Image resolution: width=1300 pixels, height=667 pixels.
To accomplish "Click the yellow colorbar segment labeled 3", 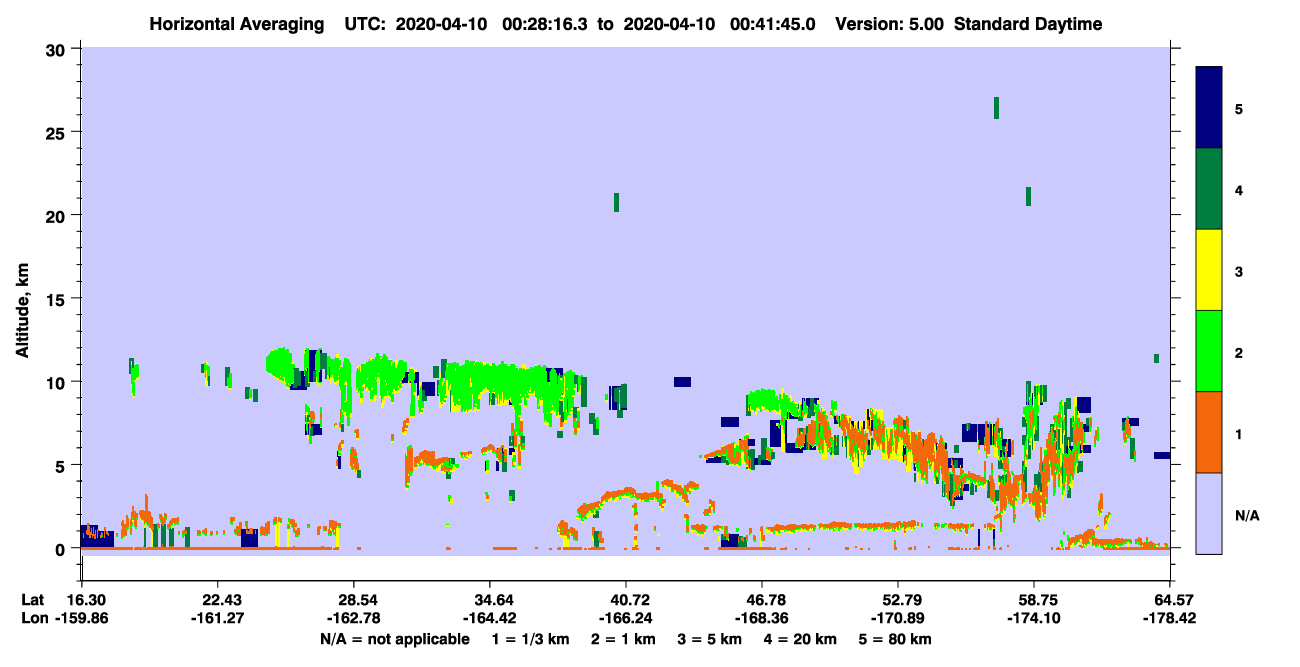I will [x=1209, y=270].
